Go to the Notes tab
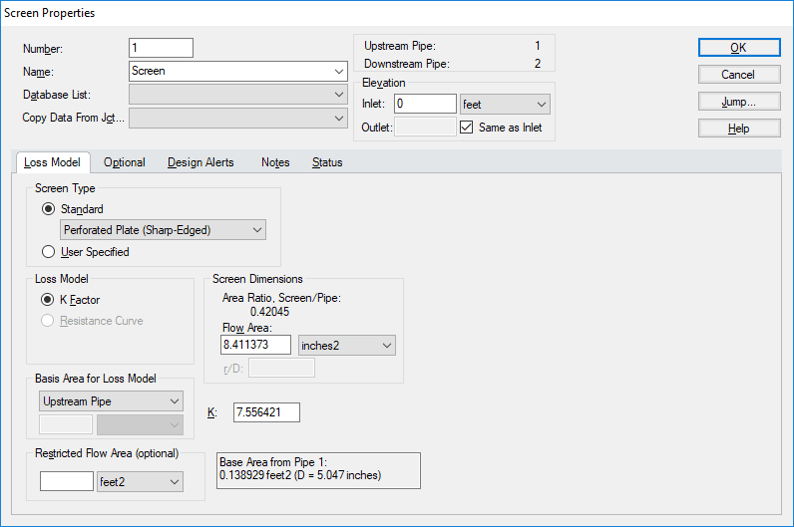Screen dimensions: 794x527 (275, 162)
